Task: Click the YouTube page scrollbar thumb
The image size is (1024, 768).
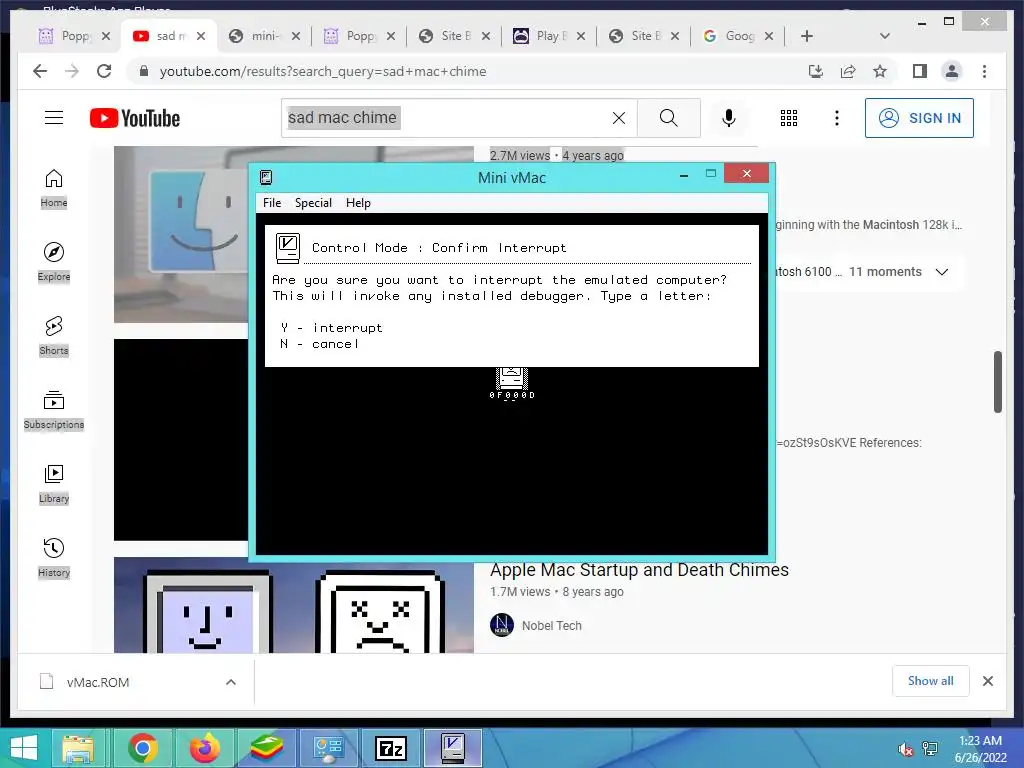Action: tap(997, 382)
